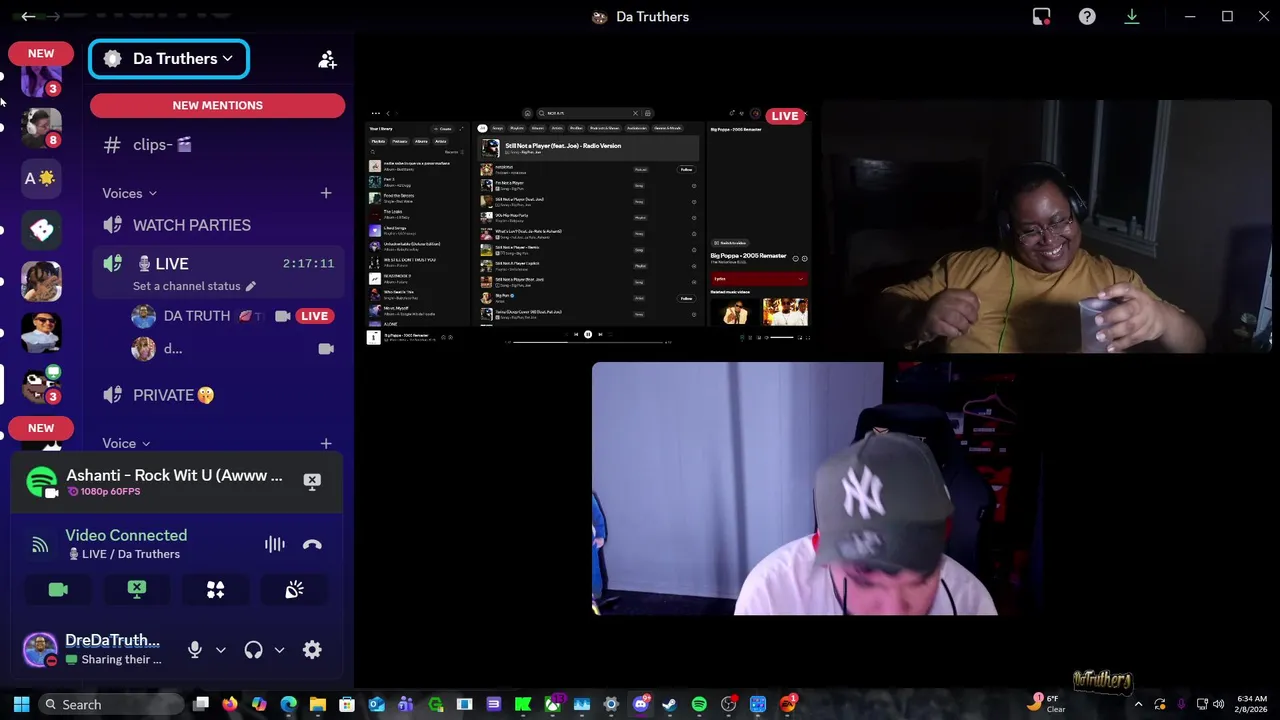Toggle camera off
The width and height of the screenshot is (1280, 720).
pyautogui.click(x=58, y=590)
